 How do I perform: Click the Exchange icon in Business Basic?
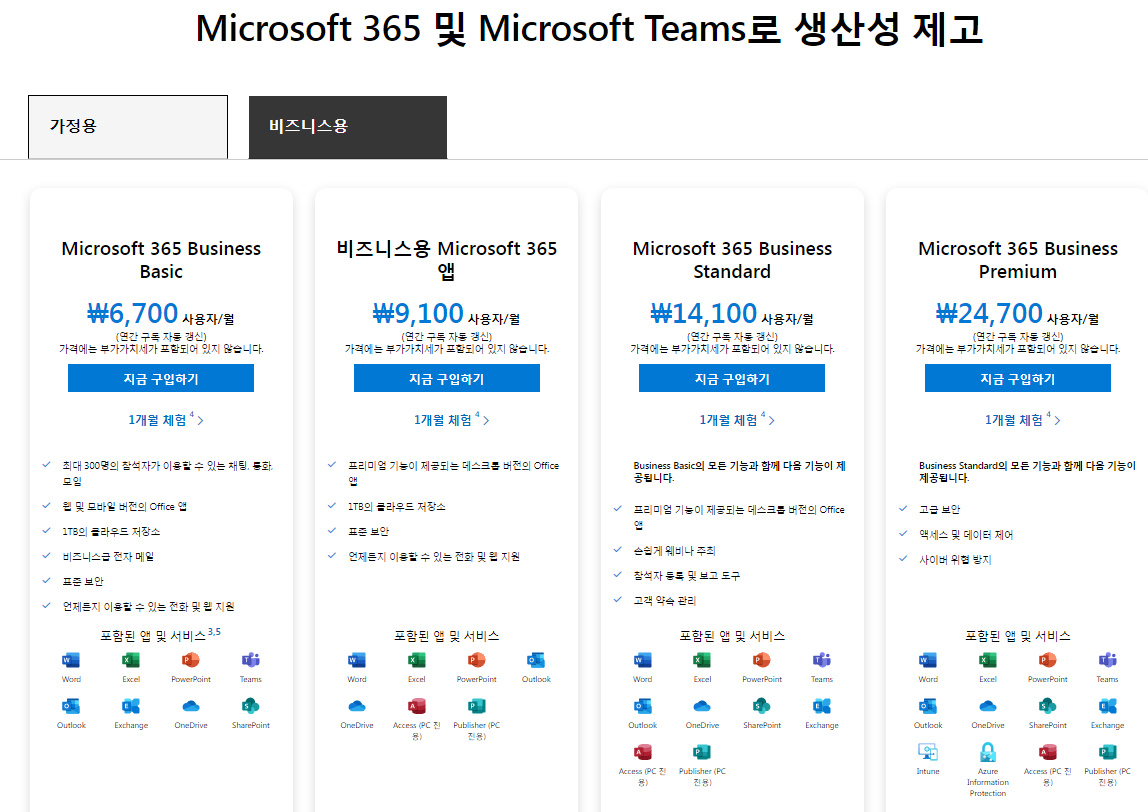[131, 707]
